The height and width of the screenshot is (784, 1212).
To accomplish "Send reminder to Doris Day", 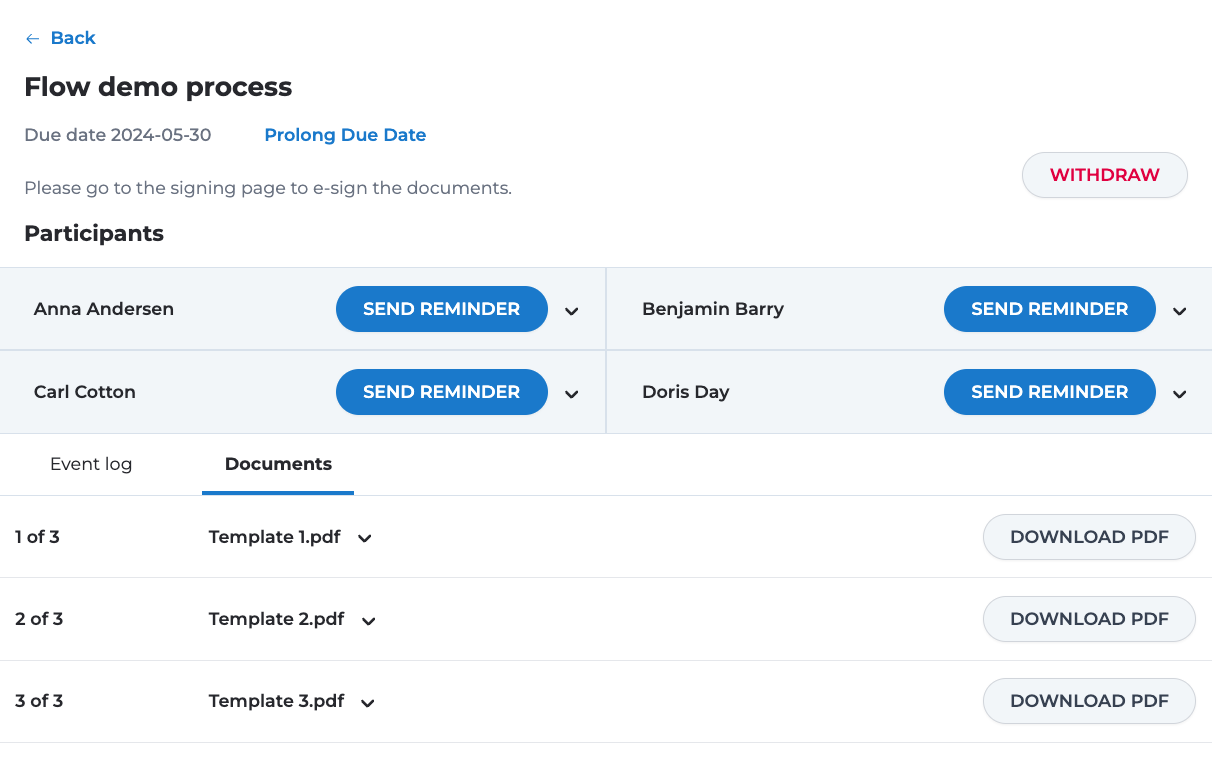I will pyautogui.click(x=1049, y=392).
